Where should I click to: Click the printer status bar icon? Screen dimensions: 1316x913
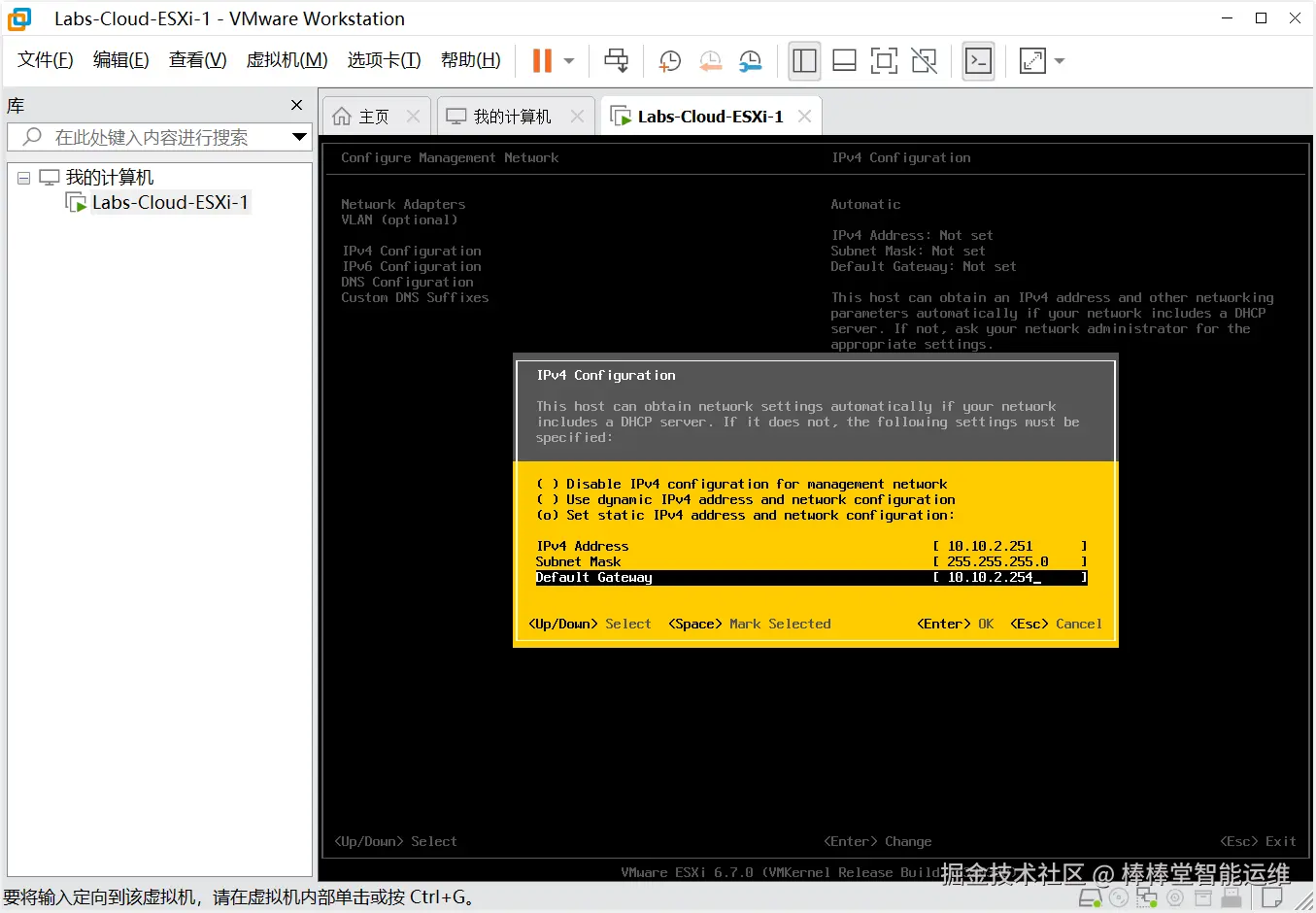(x=1202, y=898)
